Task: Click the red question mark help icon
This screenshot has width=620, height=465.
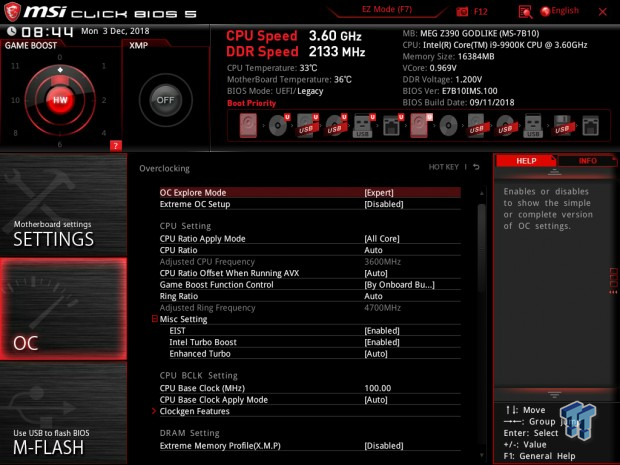Action: point(115,146)
